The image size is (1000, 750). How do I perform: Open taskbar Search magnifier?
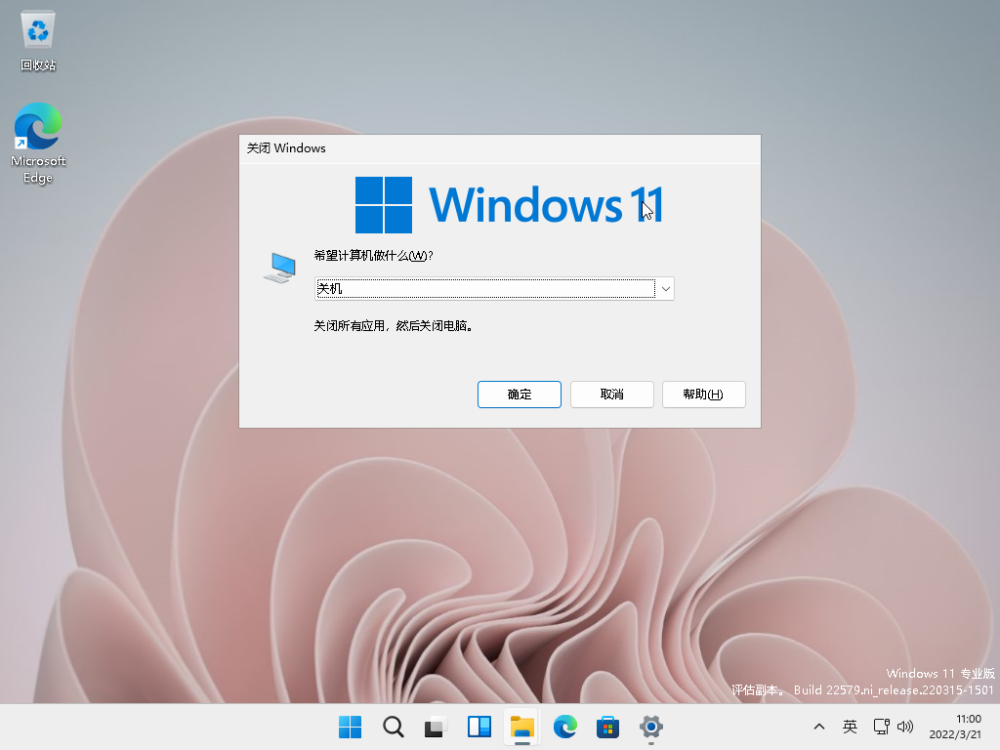(x=393, y=726)
